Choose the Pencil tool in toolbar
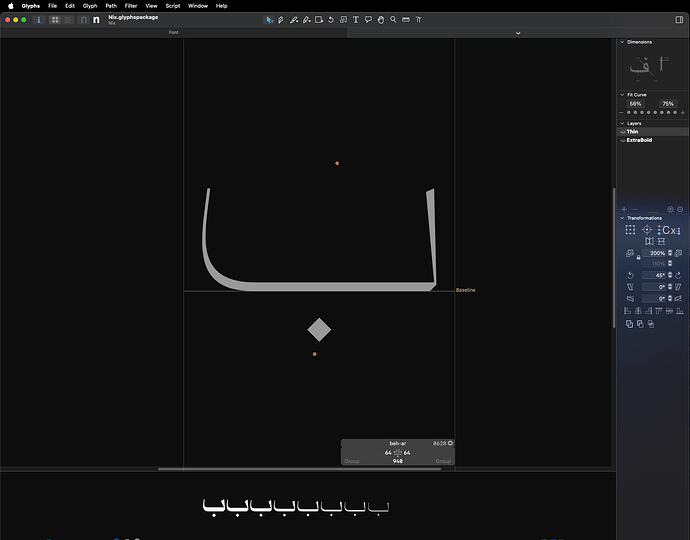This screenshot has height=540, width=690. click(294, 20)
